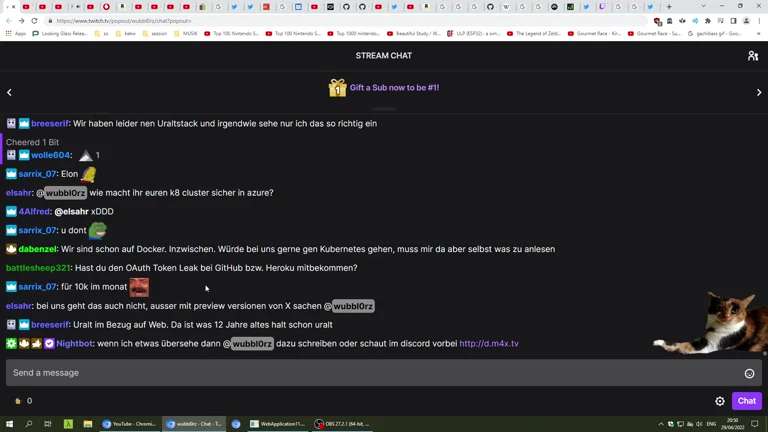This screenshot has height=432, width=768.
Task: Open chat settings gear icon
Action: [720, 401]
